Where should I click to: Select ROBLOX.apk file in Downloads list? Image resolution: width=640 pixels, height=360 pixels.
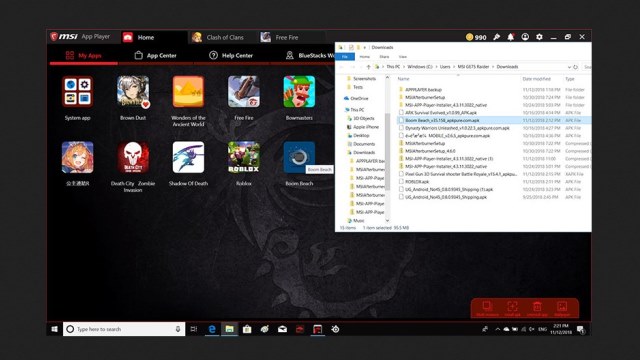pos(417,182)
